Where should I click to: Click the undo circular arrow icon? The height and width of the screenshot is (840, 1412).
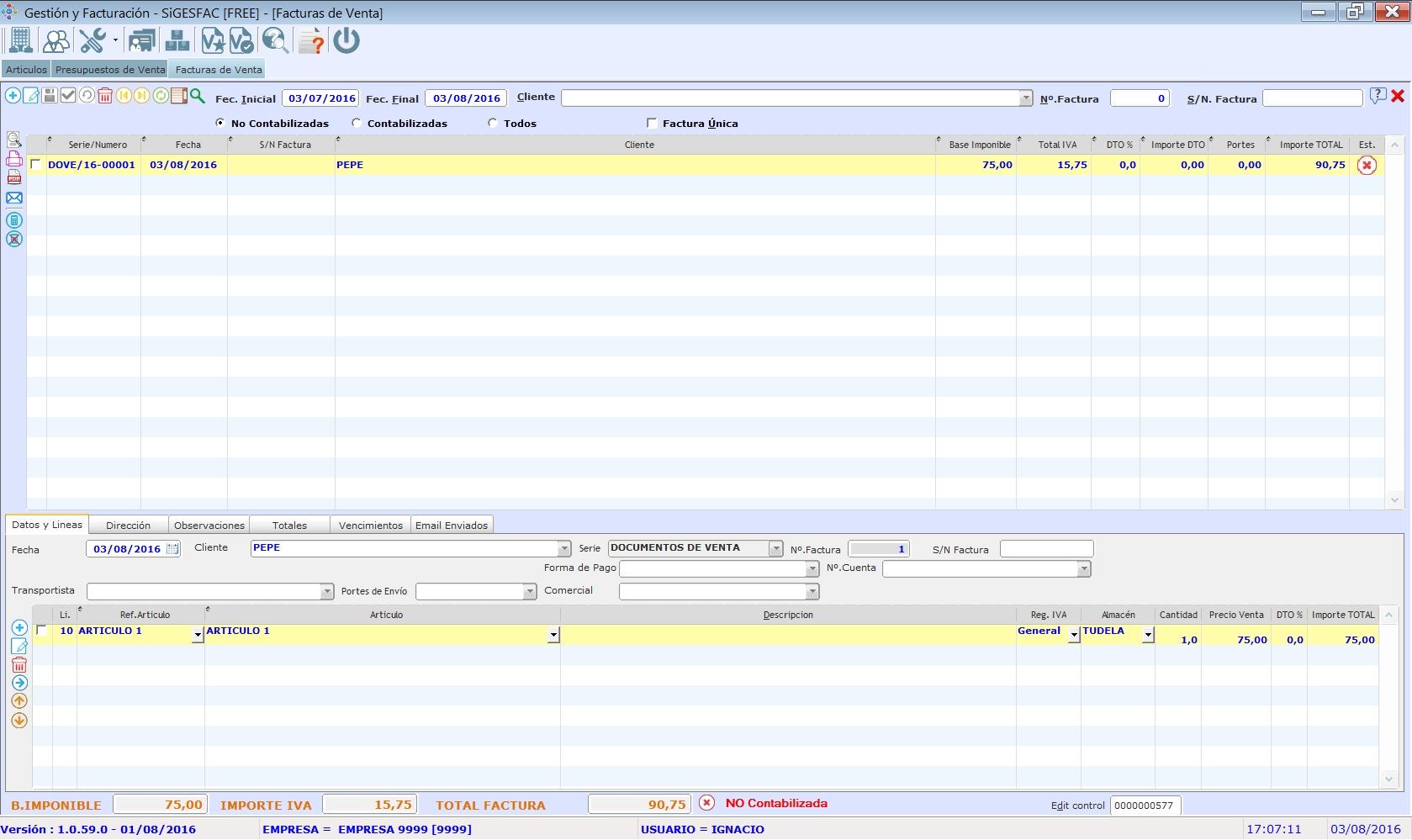click(x=87, y=96)
